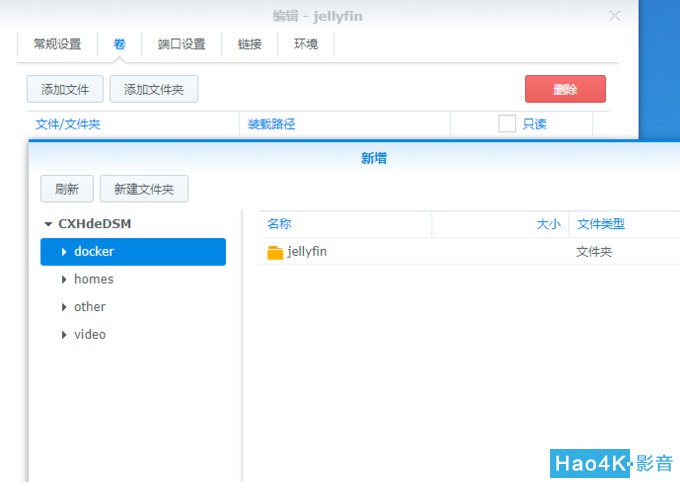Open the 端口设置 tab
The height and width of the screenshot is (482, 680).
181,44
